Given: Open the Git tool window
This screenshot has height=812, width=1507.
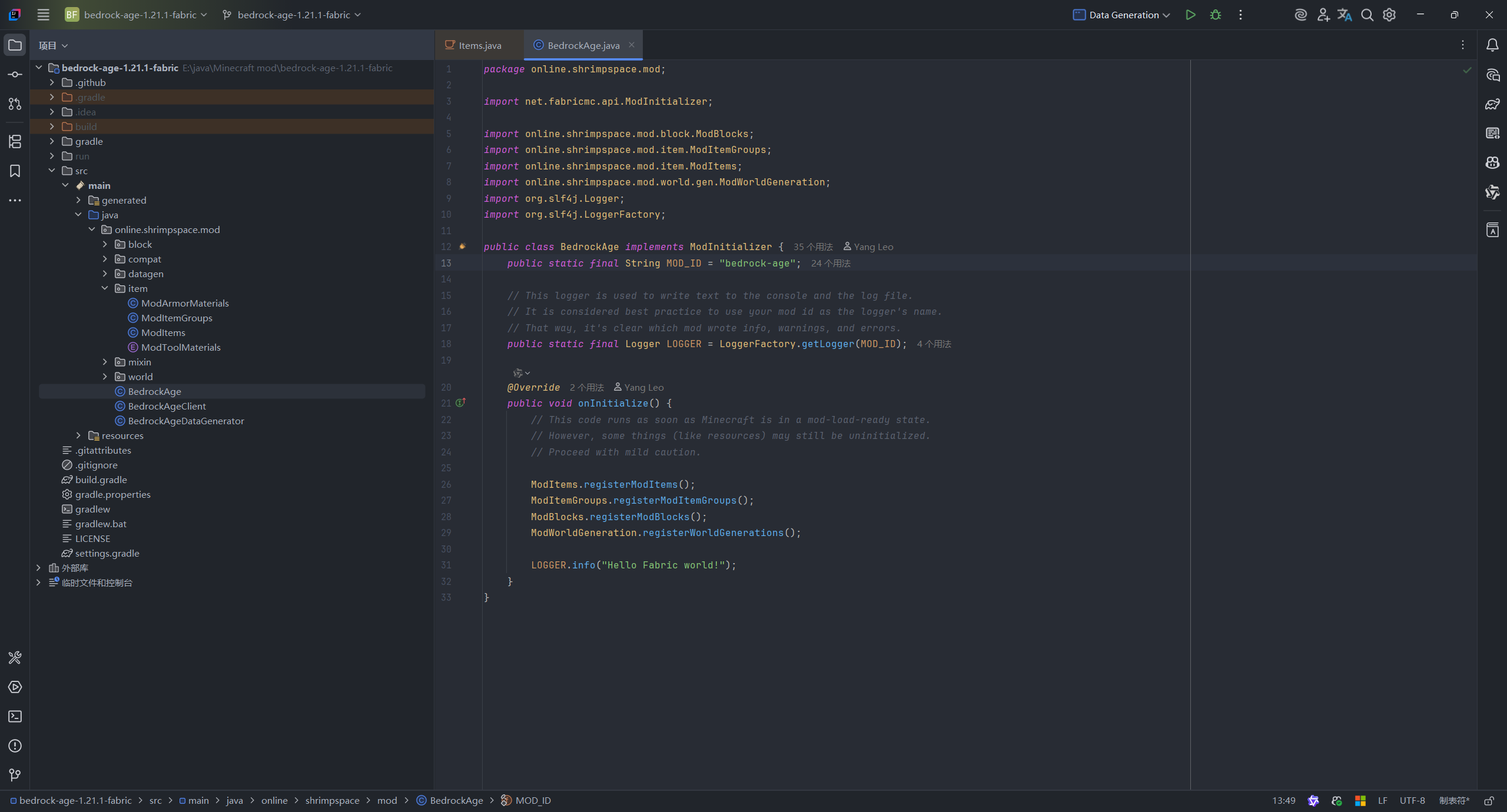Looking at the screenshot, I should click(x=15, y=775).
